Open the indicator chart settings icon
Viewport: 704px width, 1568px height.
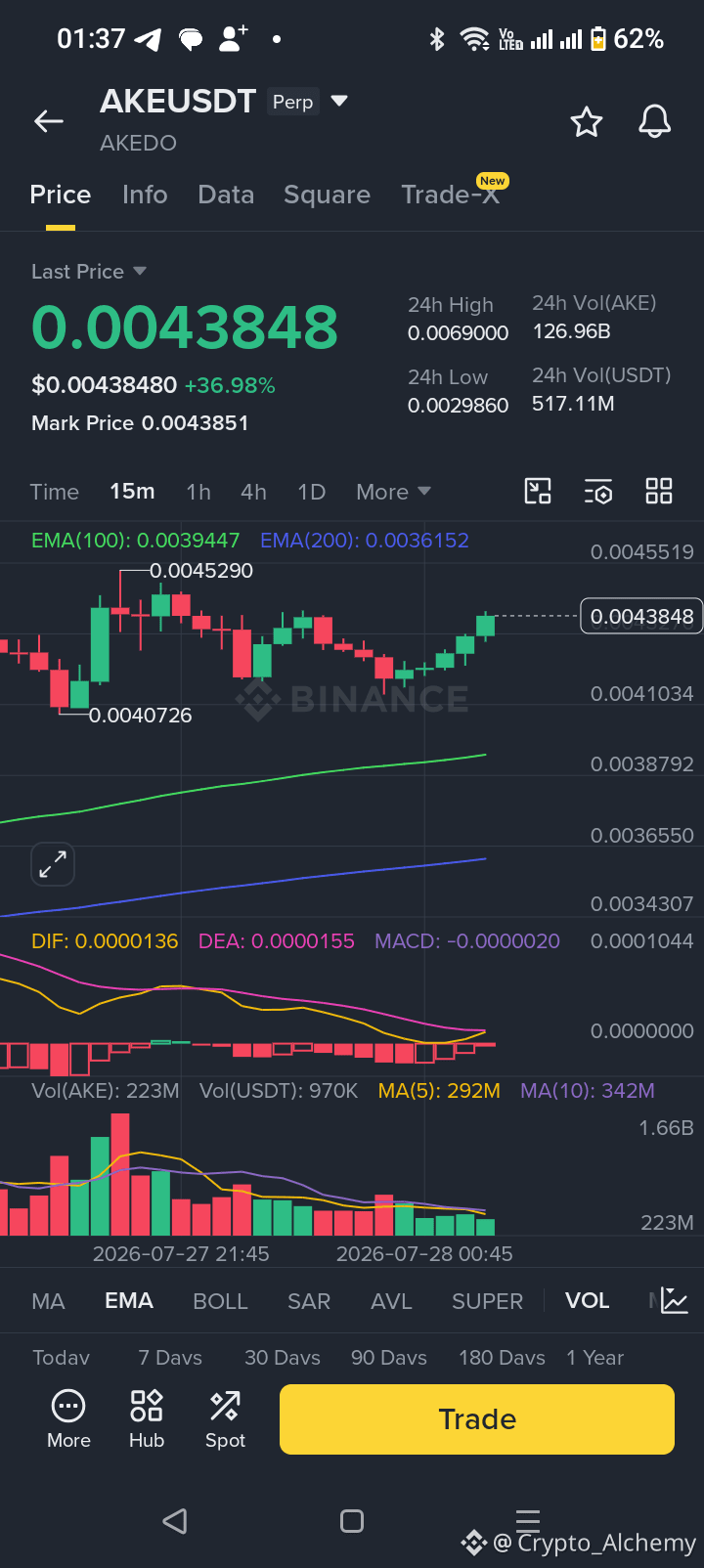675,1300
